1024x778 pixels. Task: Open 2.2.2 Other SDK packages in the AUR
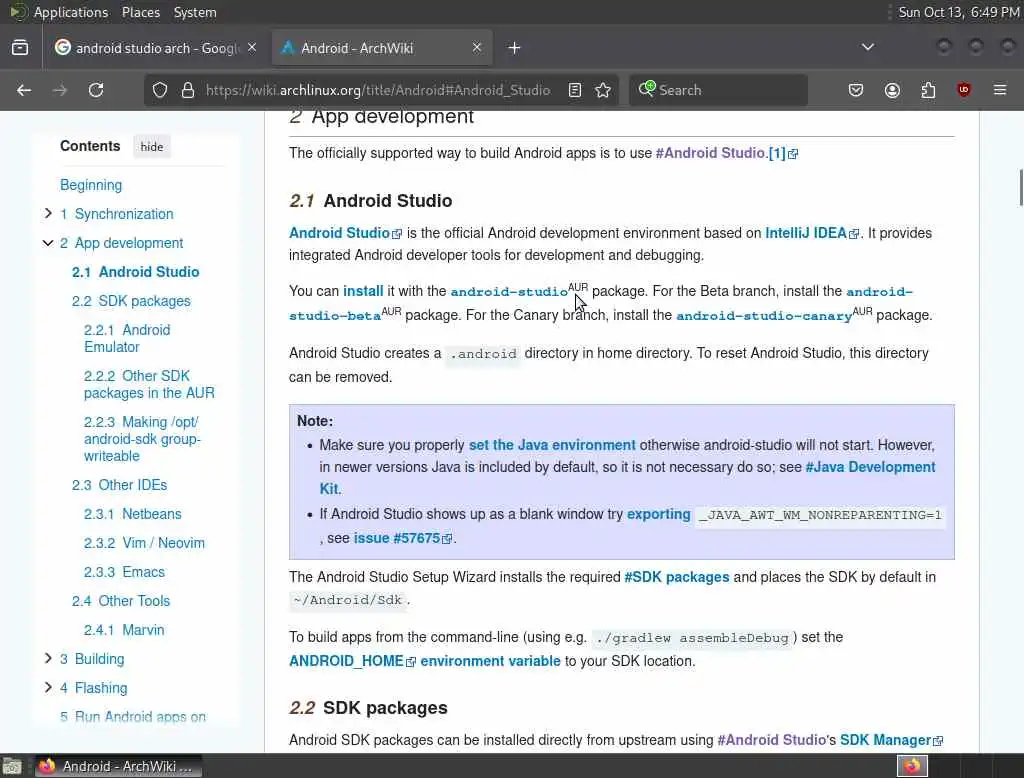149,384
